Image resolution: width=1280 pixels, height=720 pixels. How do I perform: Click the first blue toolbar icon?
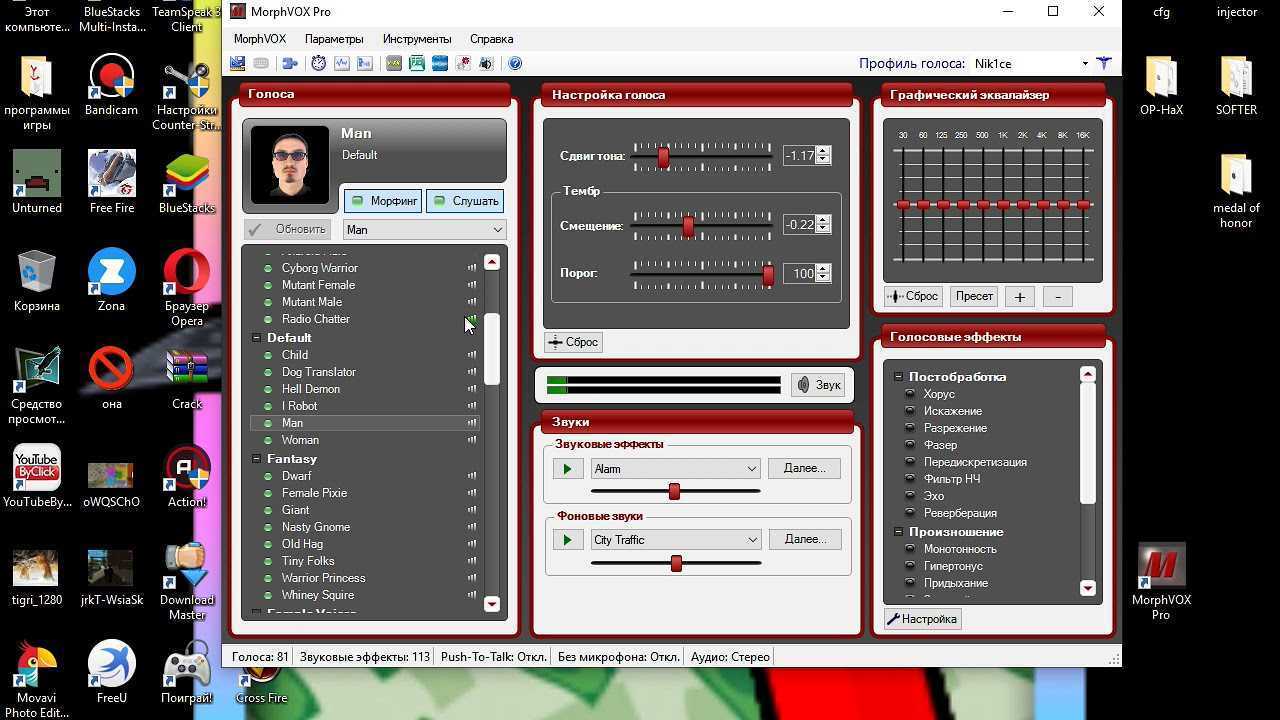click(x=237, y=63)
